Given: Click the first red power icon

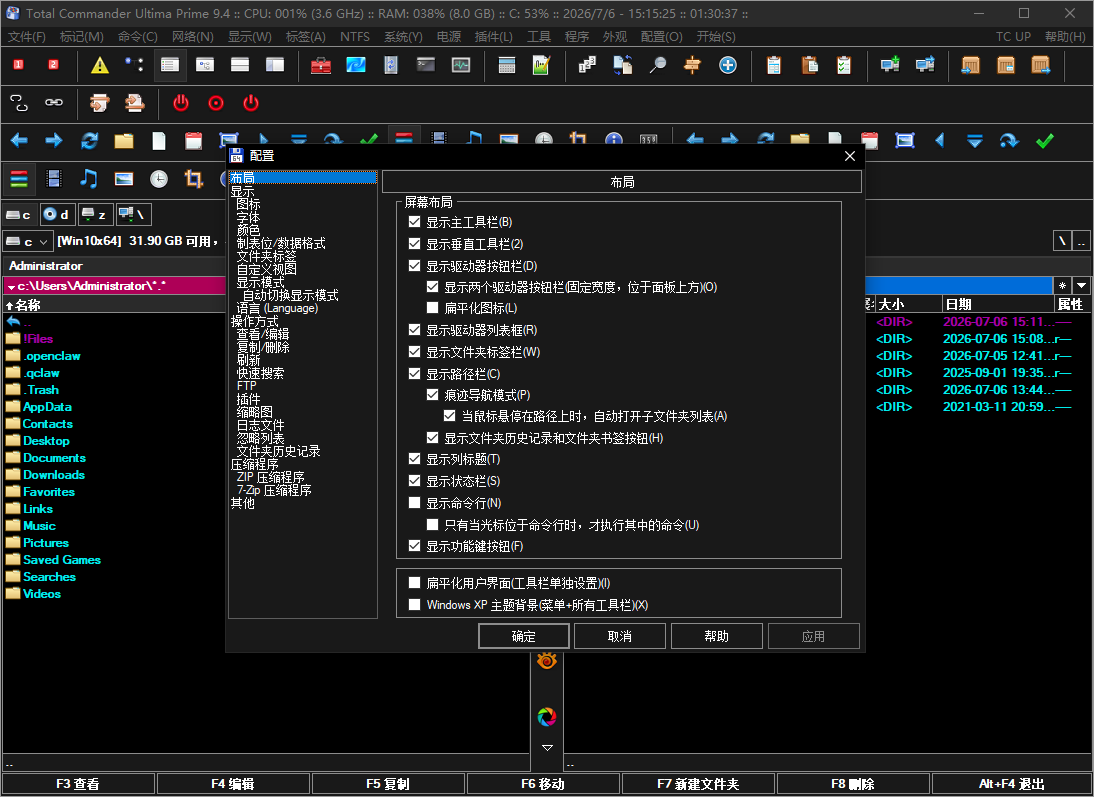Looking at the screenshot, I should tap(181, 103).
